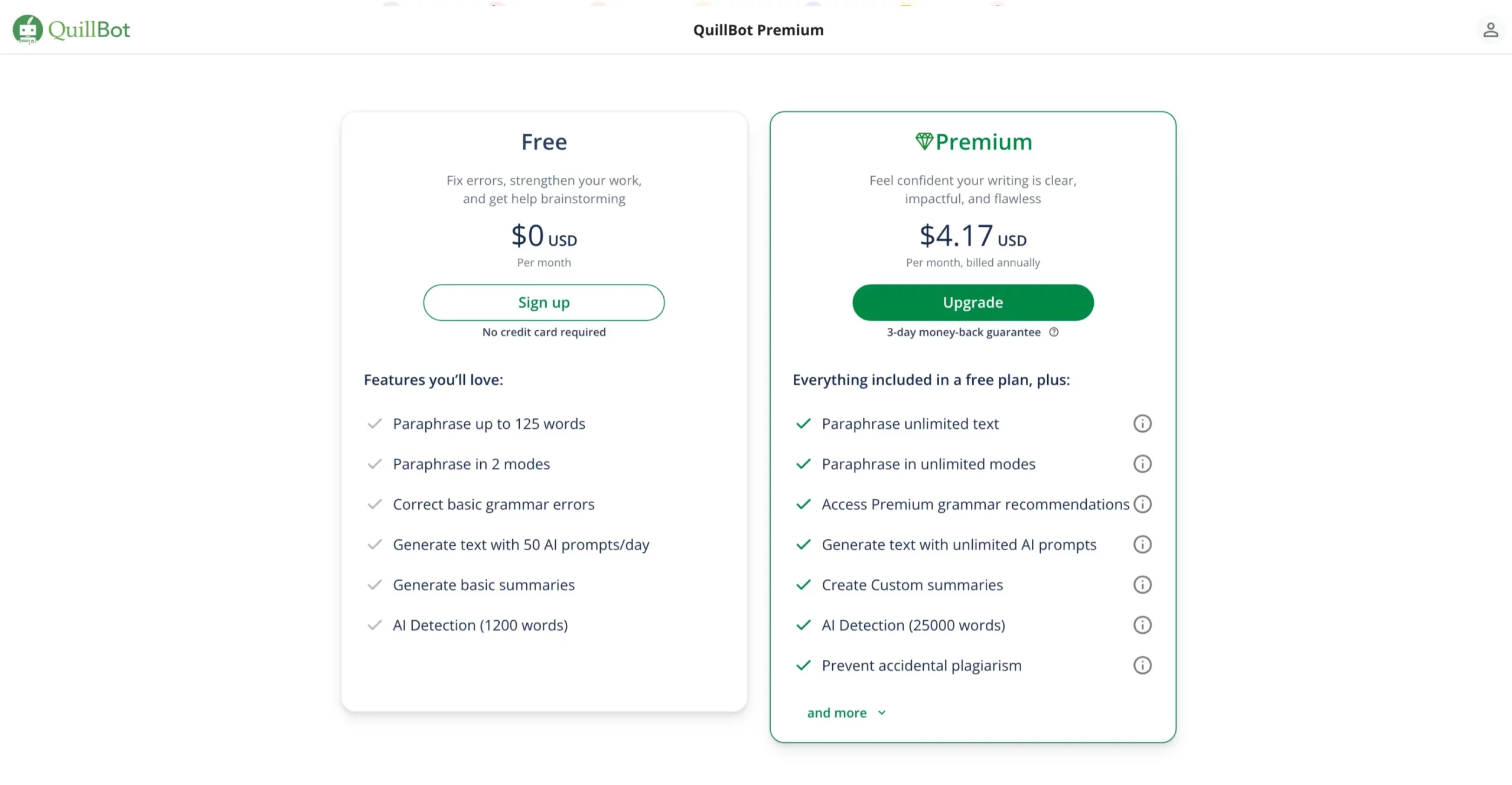This screenshot has height=785, width=1512.
Task: Click the $4.17 USD price text
Action: (x=972, y=236)
